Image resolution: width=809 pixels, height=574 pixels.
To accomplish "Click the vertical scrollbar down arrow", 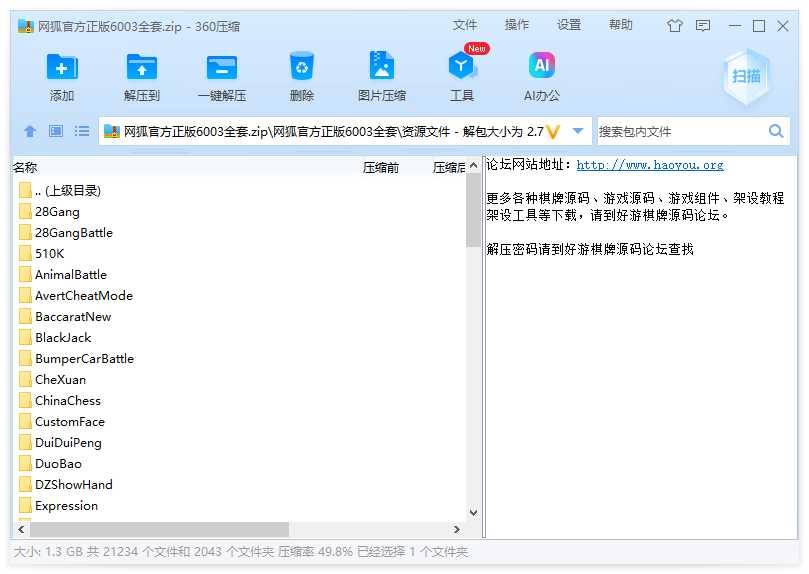I will click(473, 513).
